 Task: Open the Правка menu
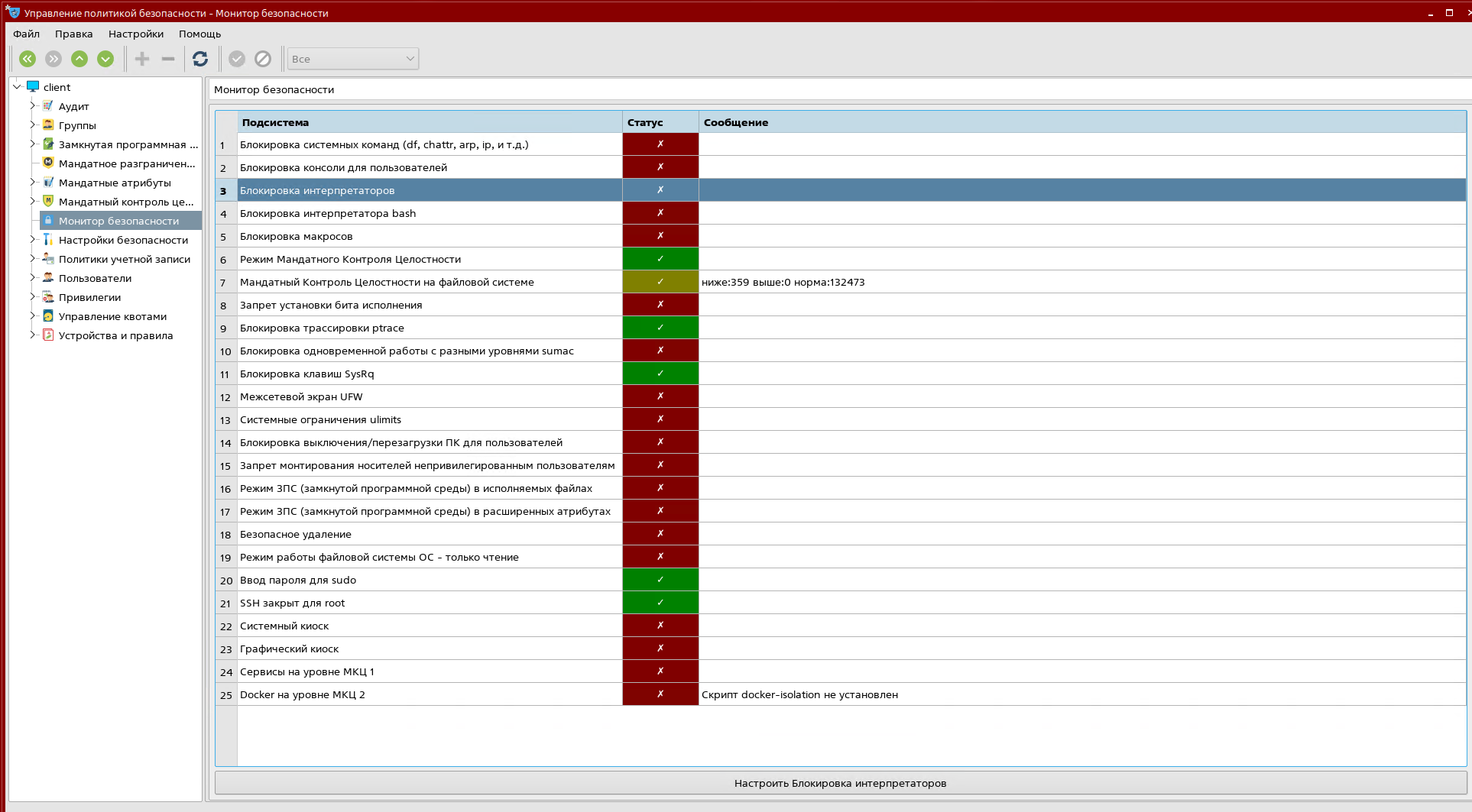(73, 34)
